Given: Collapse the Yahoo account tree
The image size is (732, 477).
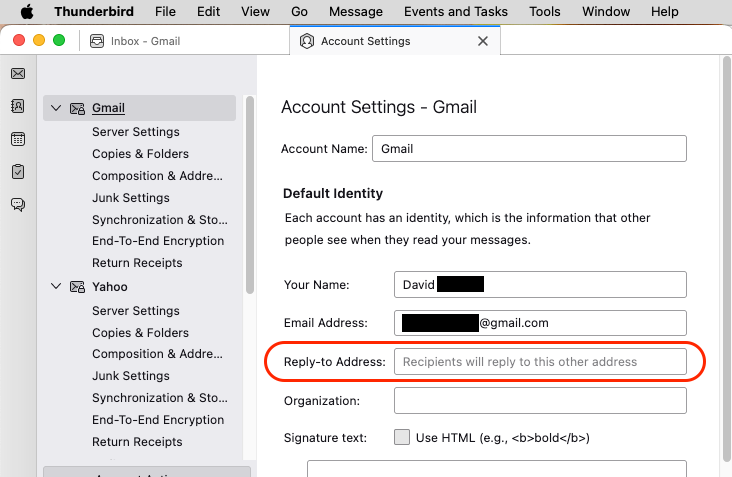Looking at the screenshot, I should (56, 286).
